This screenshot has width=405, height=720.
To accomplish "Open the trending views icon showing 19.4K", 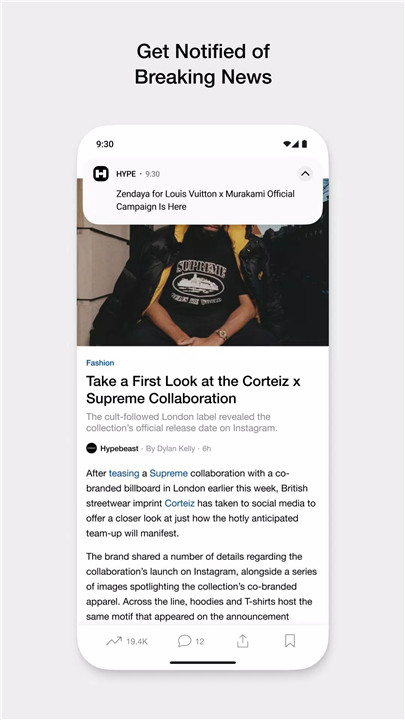I will [x=114, y=641].
